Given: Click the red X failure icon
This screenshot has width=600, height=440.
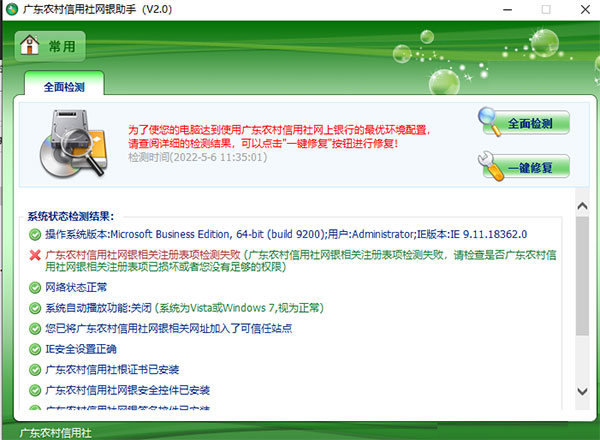Looking at the screenshot, I should tap(35, 255).
